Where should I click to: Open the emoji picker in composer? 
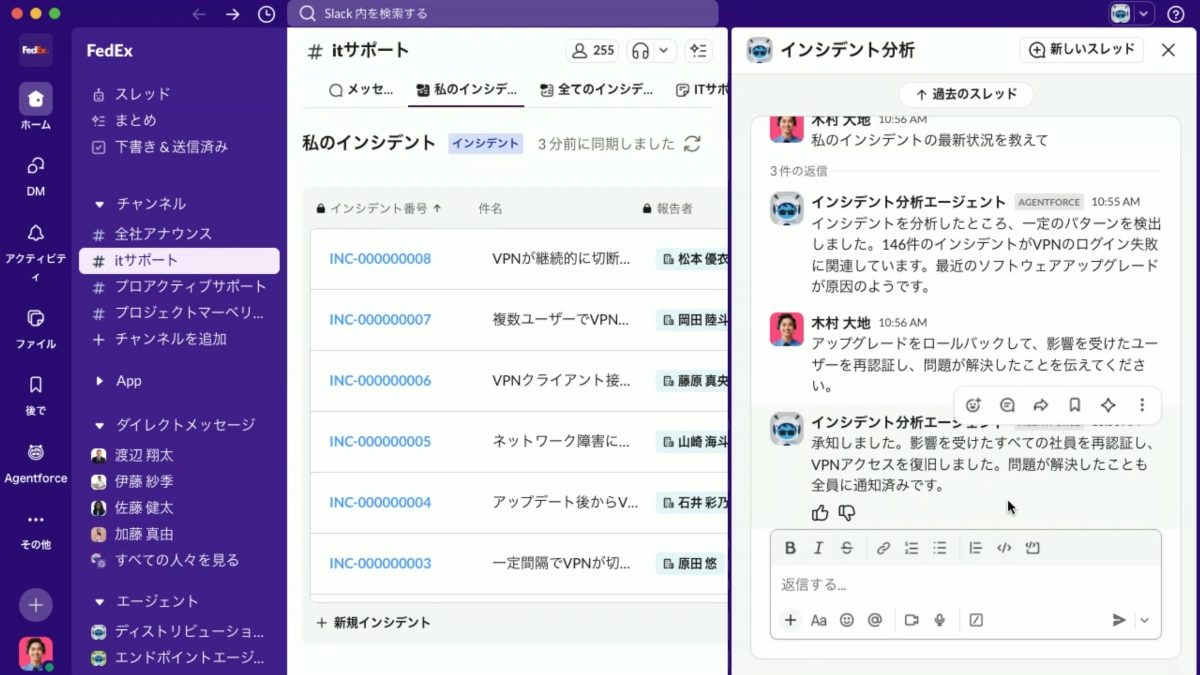(x=847, y=620)
